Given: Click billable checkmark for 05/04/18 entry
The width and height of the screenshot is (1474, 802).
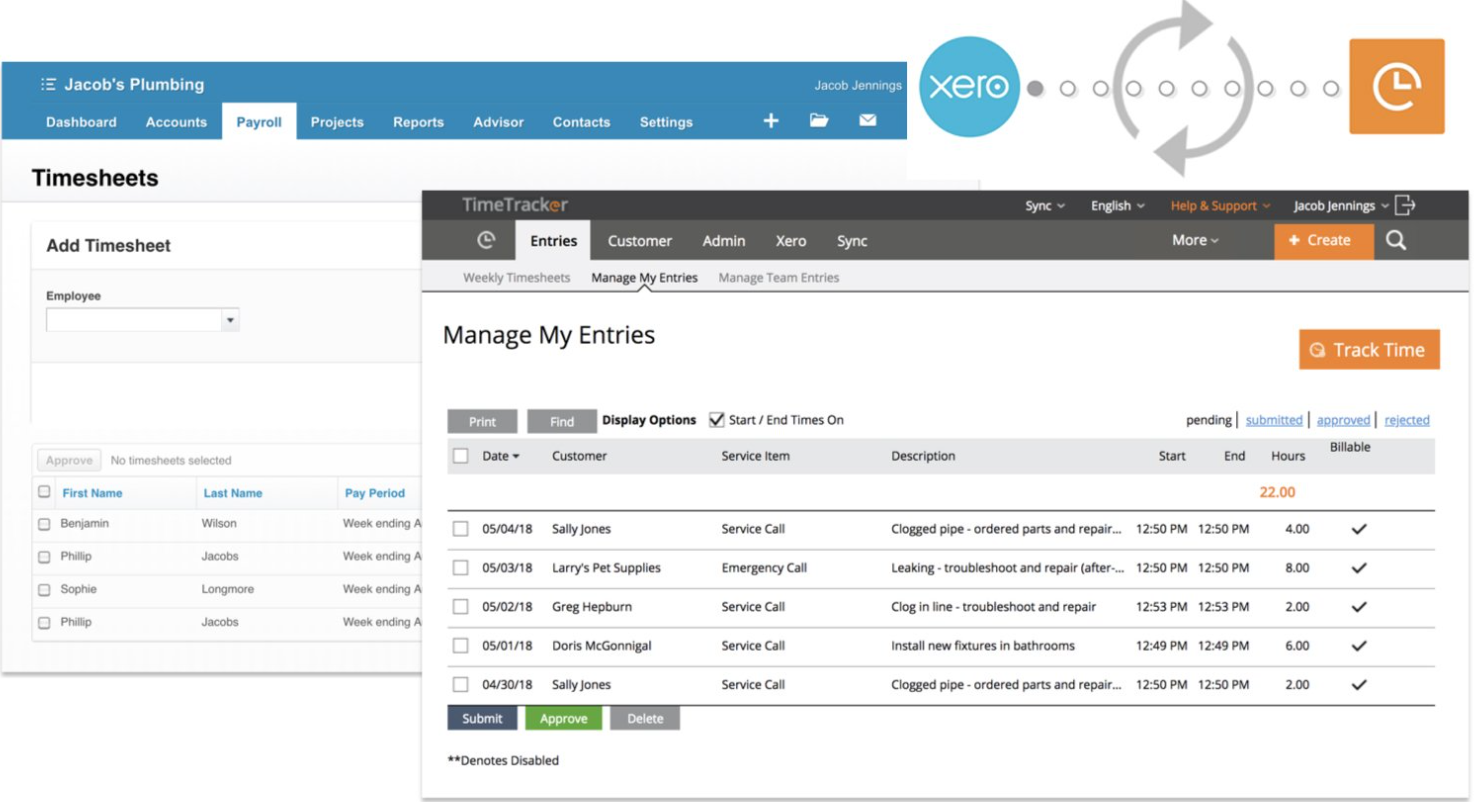Looking at the screenshot, I should (x=1359, y=529).
